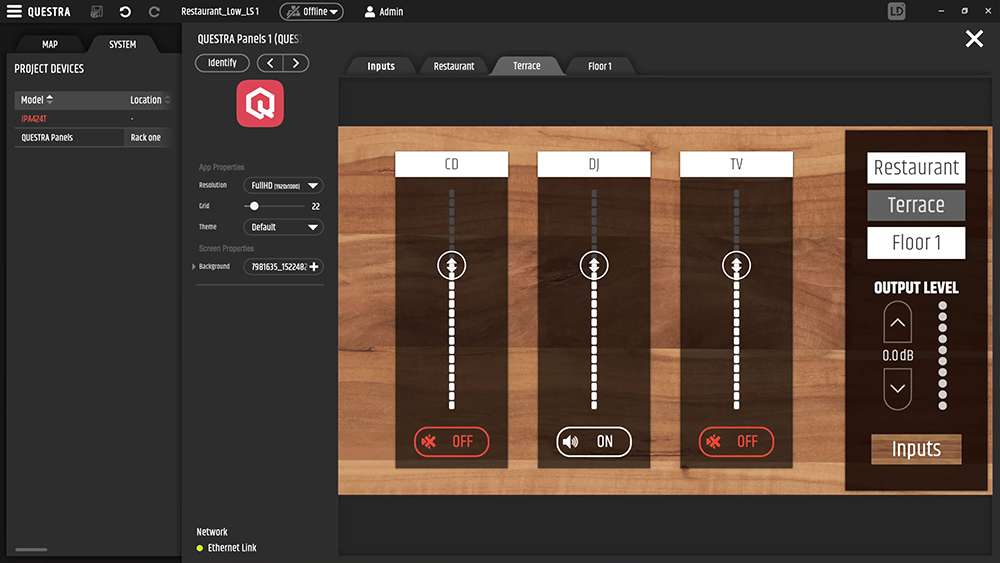This screenshot has height=563, width=1000.
Task: Expand the Theme Default dropdown
Action: [283, 227]
